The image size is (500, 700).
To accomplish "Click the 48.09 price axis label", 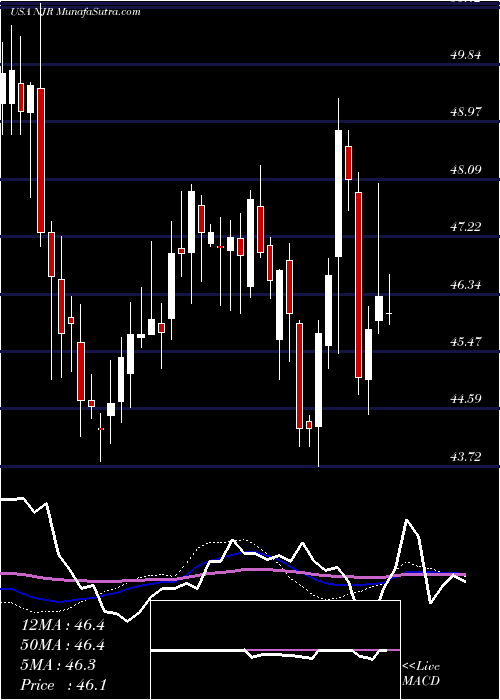I will click(x=466, y=170).
